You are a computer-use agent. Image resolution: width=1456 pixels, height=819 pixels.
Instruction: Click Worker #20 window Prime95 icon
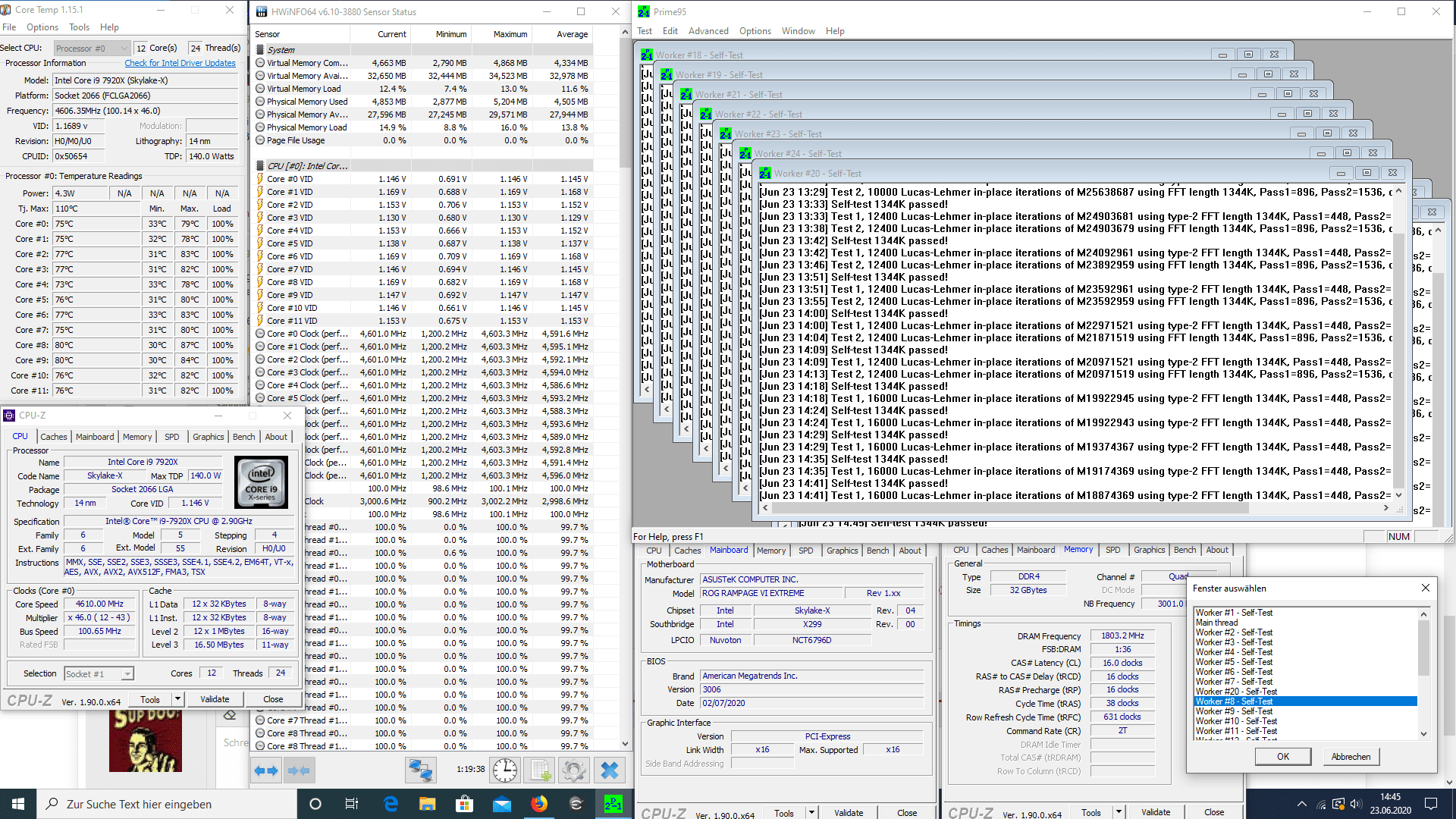765,174
